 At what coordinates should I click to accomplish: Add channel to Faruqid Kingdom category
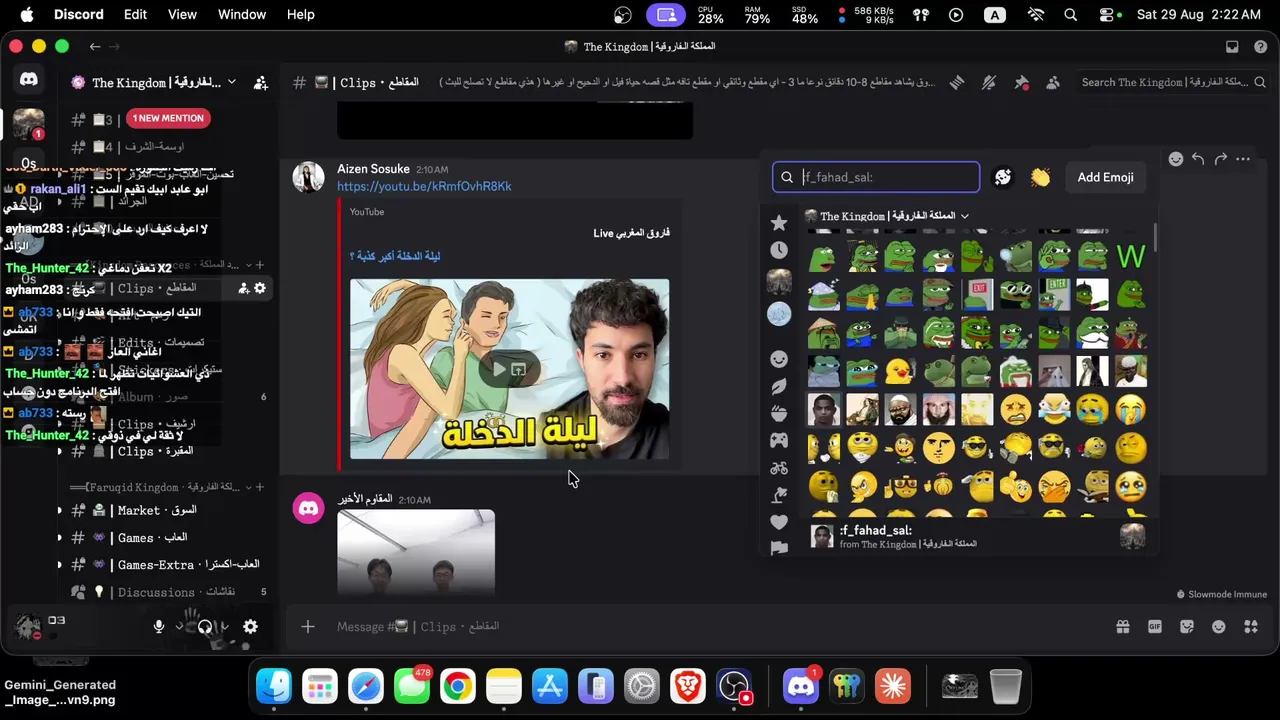[x=260, y=487]
